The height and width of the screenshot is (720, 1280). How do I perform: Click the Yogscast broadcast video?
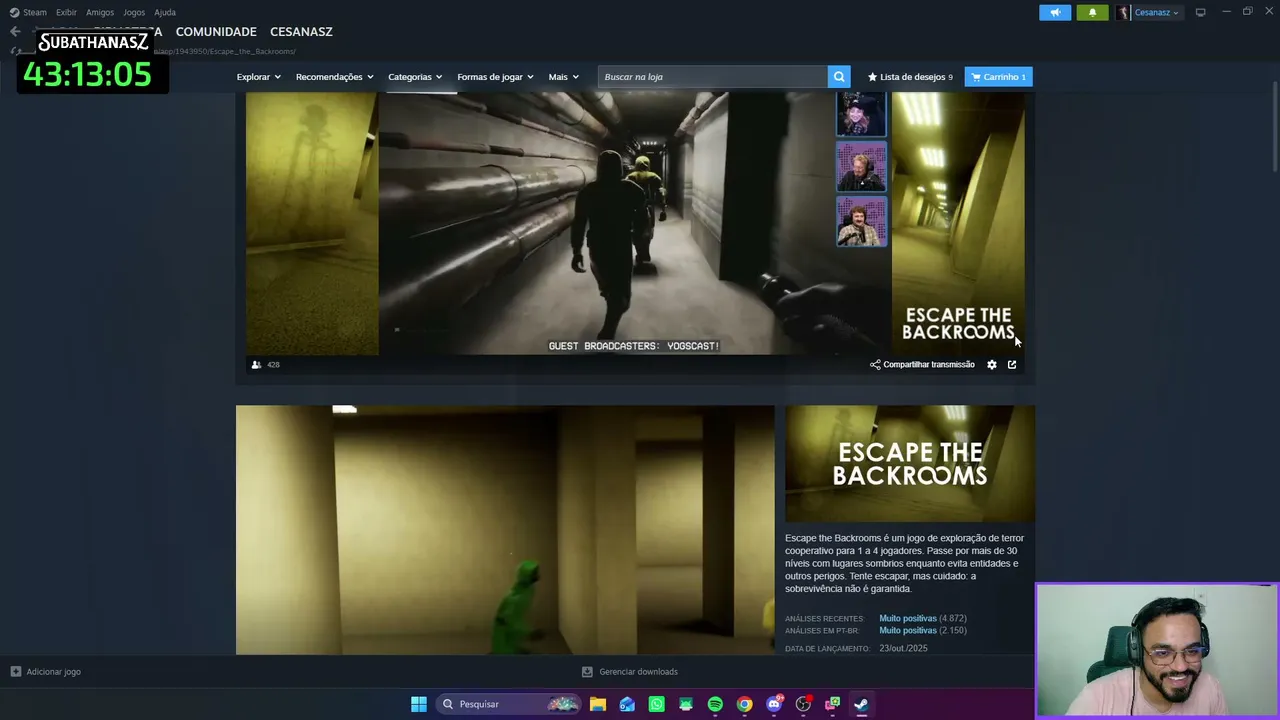(635, 223)
